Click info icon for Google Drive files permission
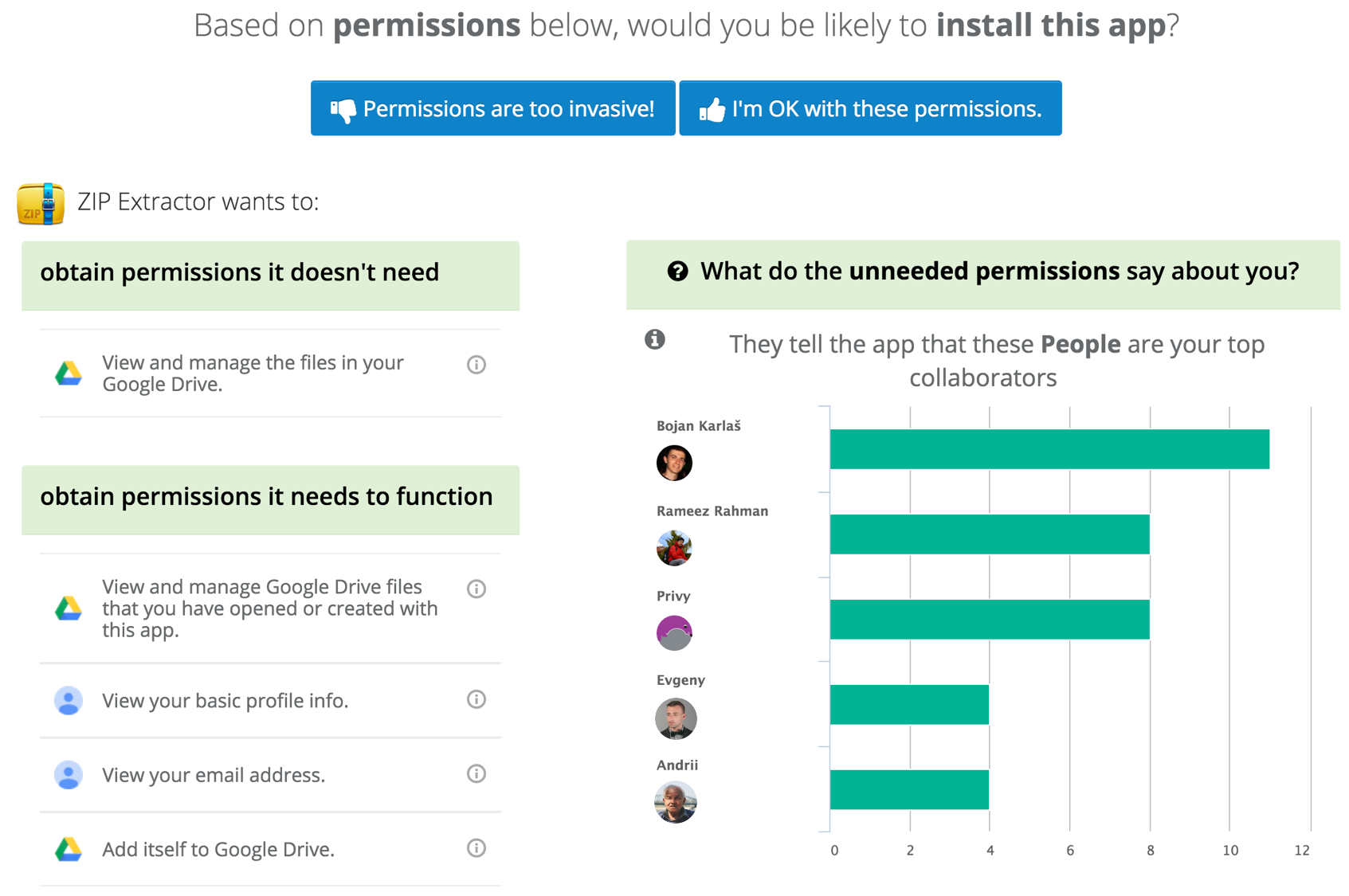 [x=476, y=365]
